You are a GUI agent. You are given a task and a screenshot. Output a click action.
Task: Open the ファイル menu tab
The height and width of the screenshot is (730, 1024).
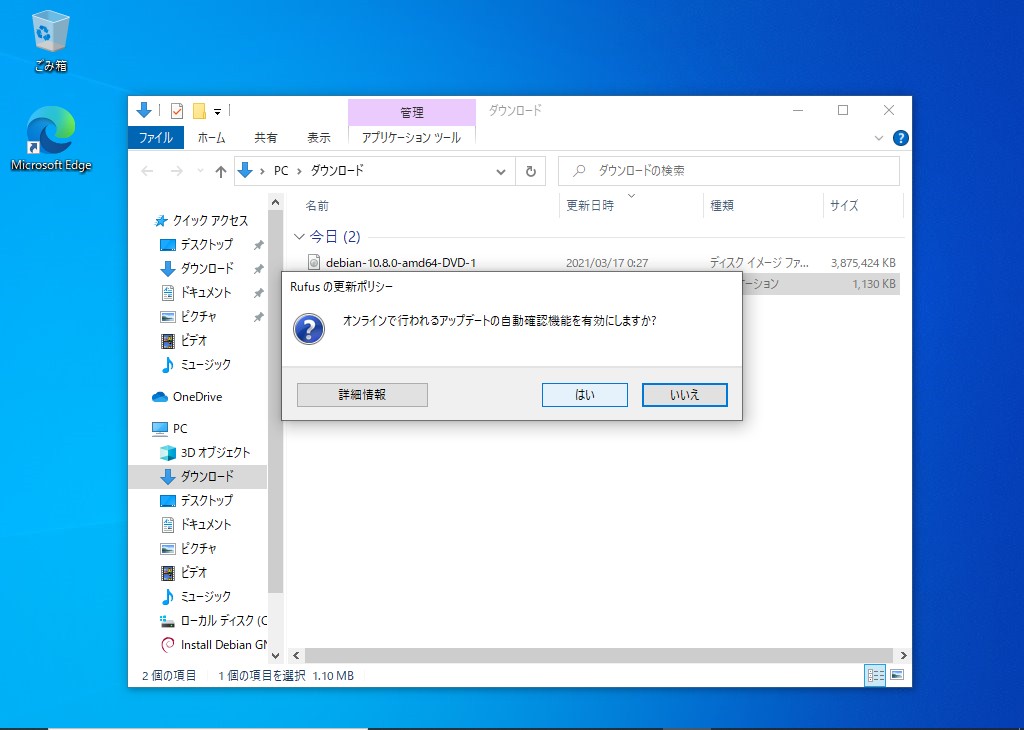coord(155,138)
